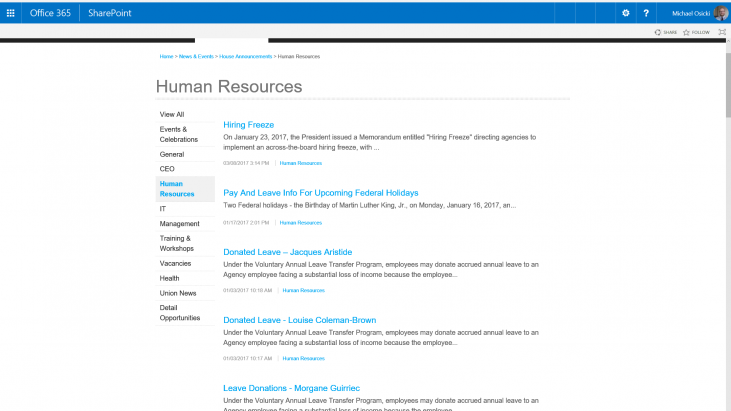Click the Hiring Freeze date 03/08/2017
Image resolution: width=731 pixels, height=411 pixels.
point(246,163)
